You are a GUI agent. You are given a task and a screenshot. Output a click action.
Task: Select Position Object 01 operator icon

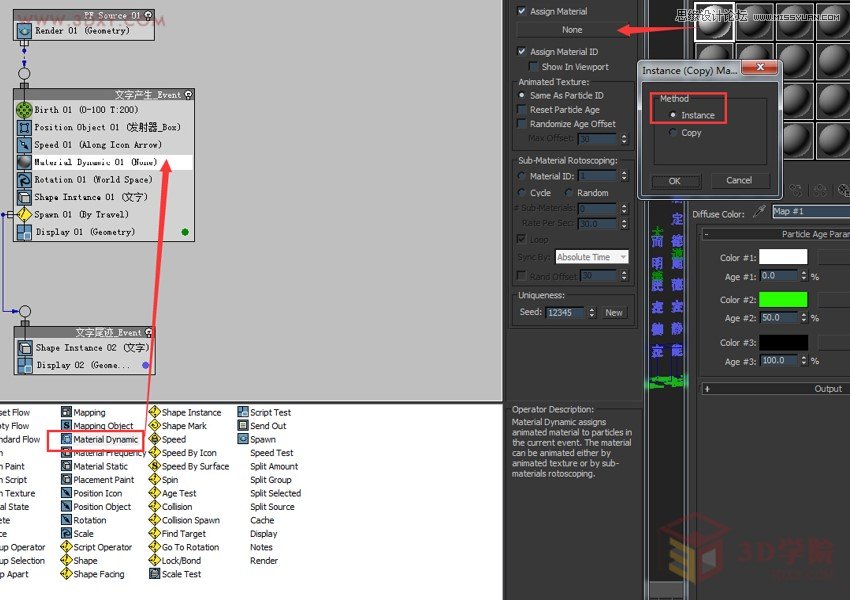click(24, 127)
